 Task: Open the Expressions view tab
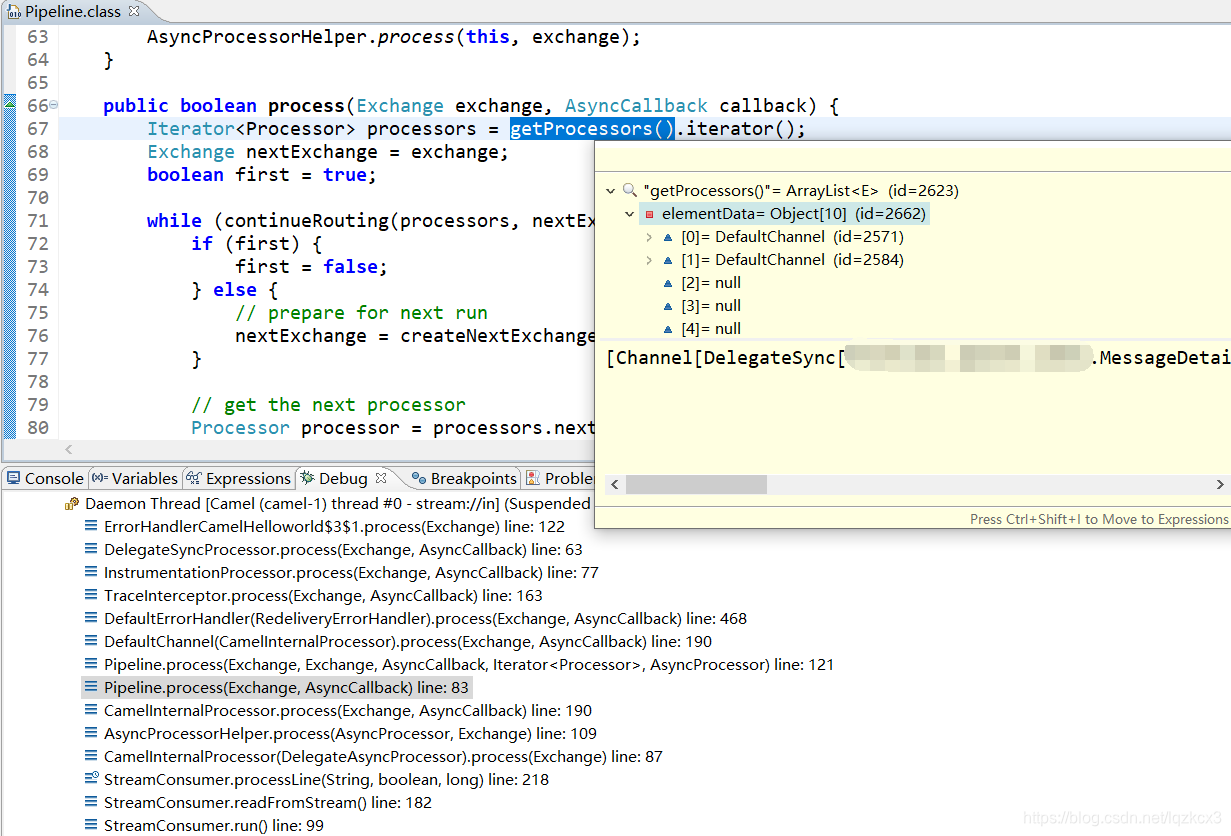238,478
